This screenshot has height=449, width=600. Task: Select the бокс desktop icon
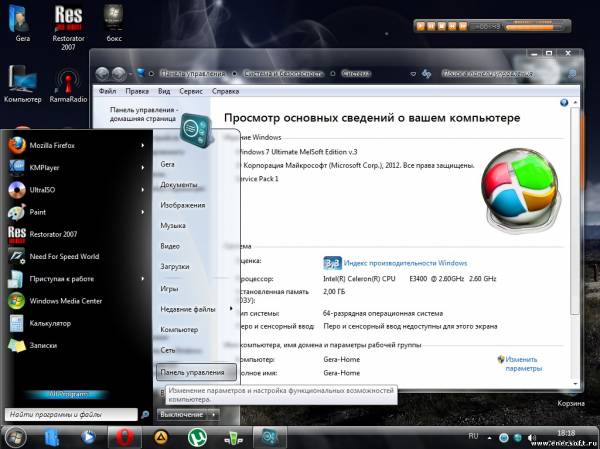pos(114,23)
